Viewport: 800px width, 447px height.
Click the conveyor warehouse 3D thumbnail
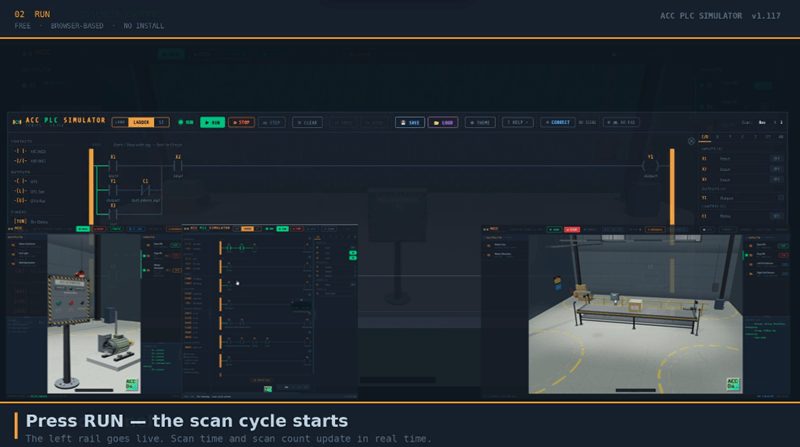pyautogui.click(x=635, y=314)
